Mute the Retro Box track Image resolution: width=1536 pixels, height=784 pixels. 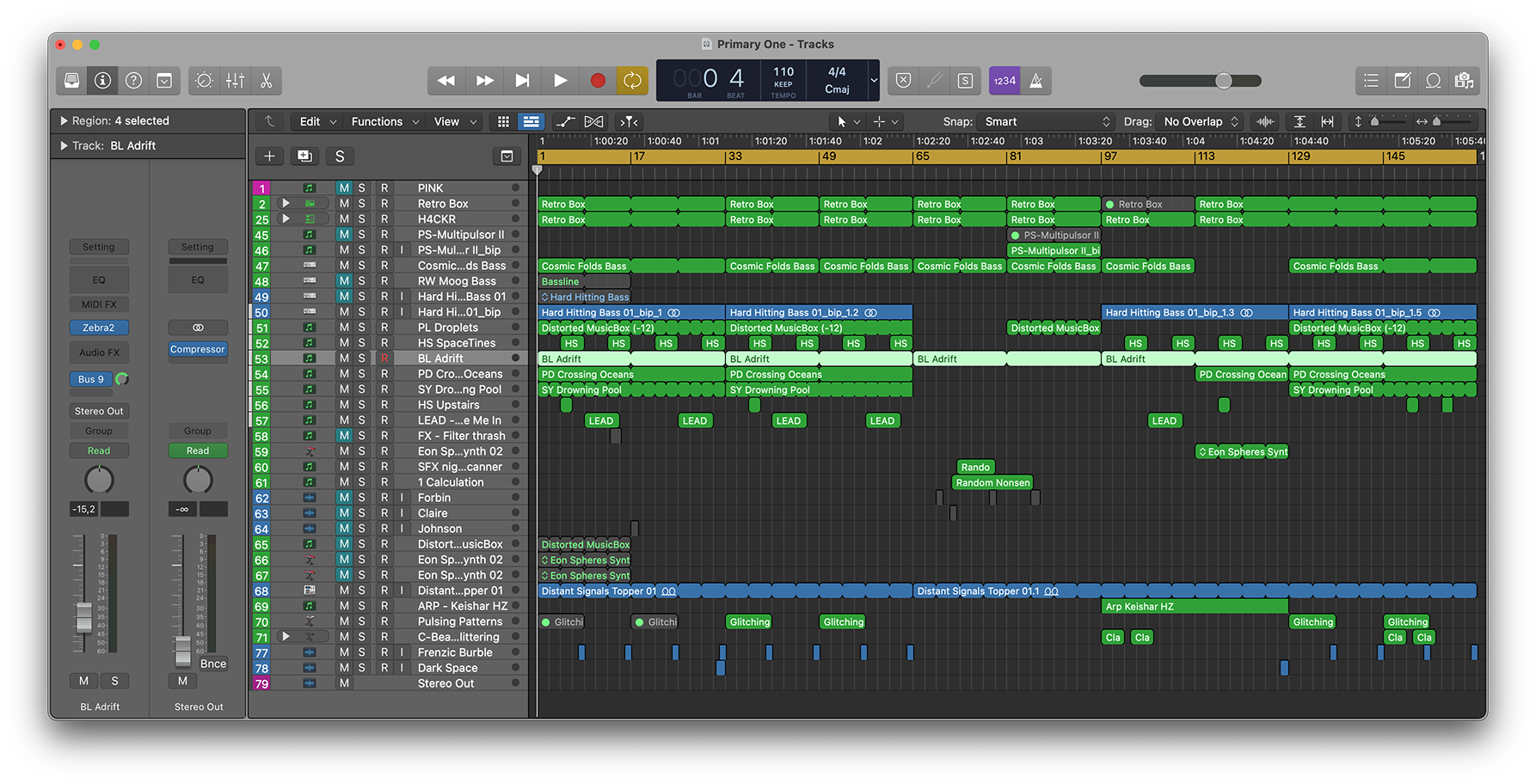coord(344,204)
